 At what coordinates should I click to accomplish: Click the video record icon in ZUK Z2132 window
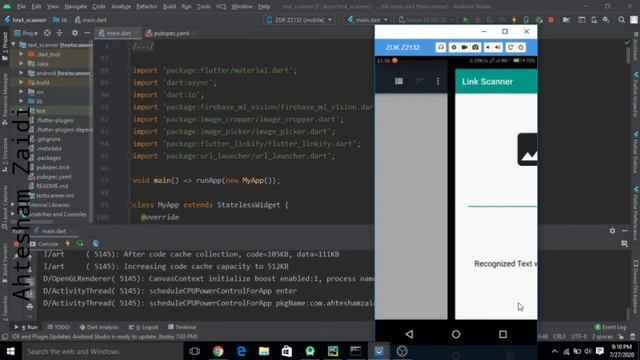[464, 47]
